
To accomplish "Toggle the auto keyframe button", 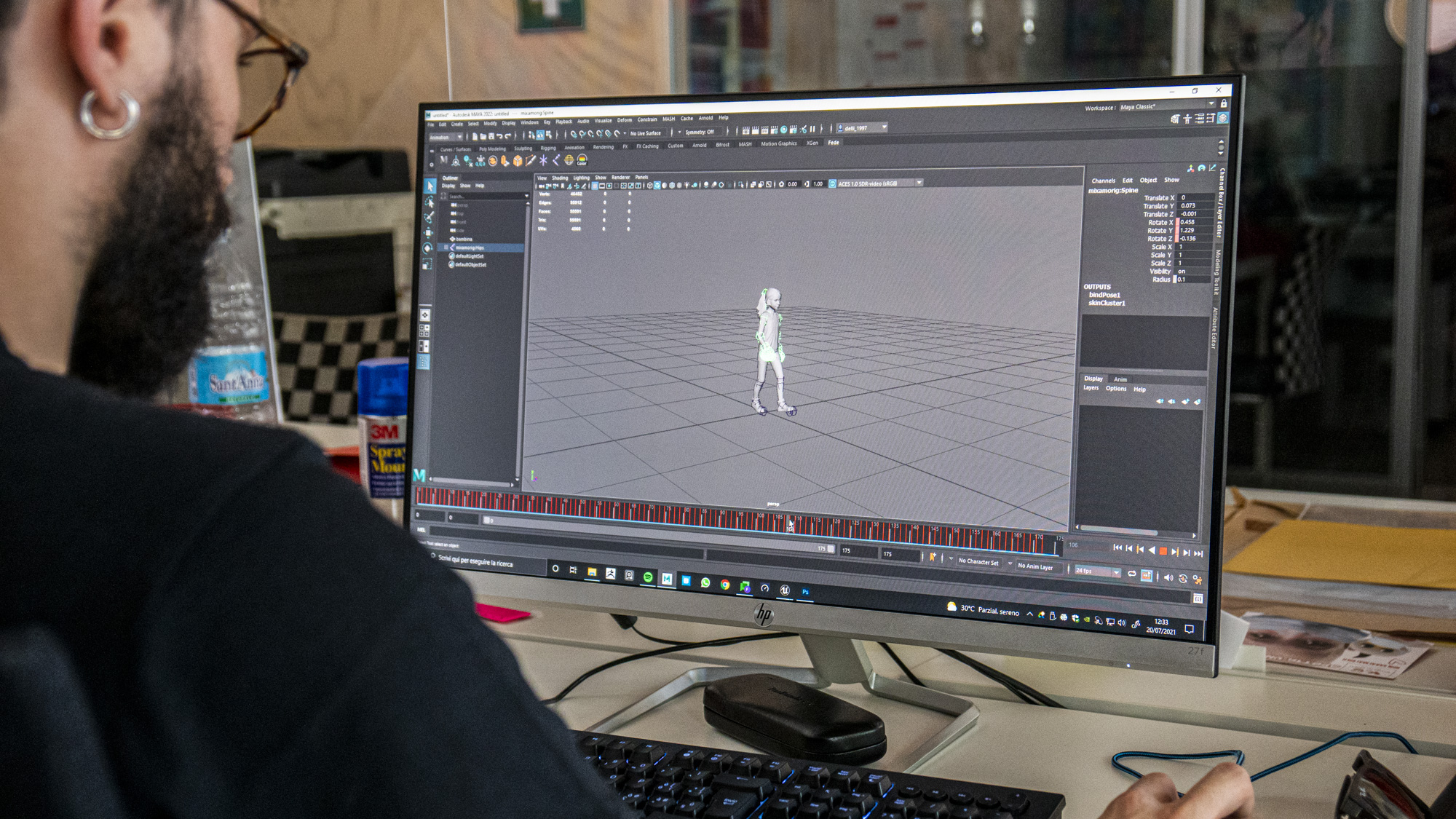I will pyautogui.click(x=1183, y=579).
